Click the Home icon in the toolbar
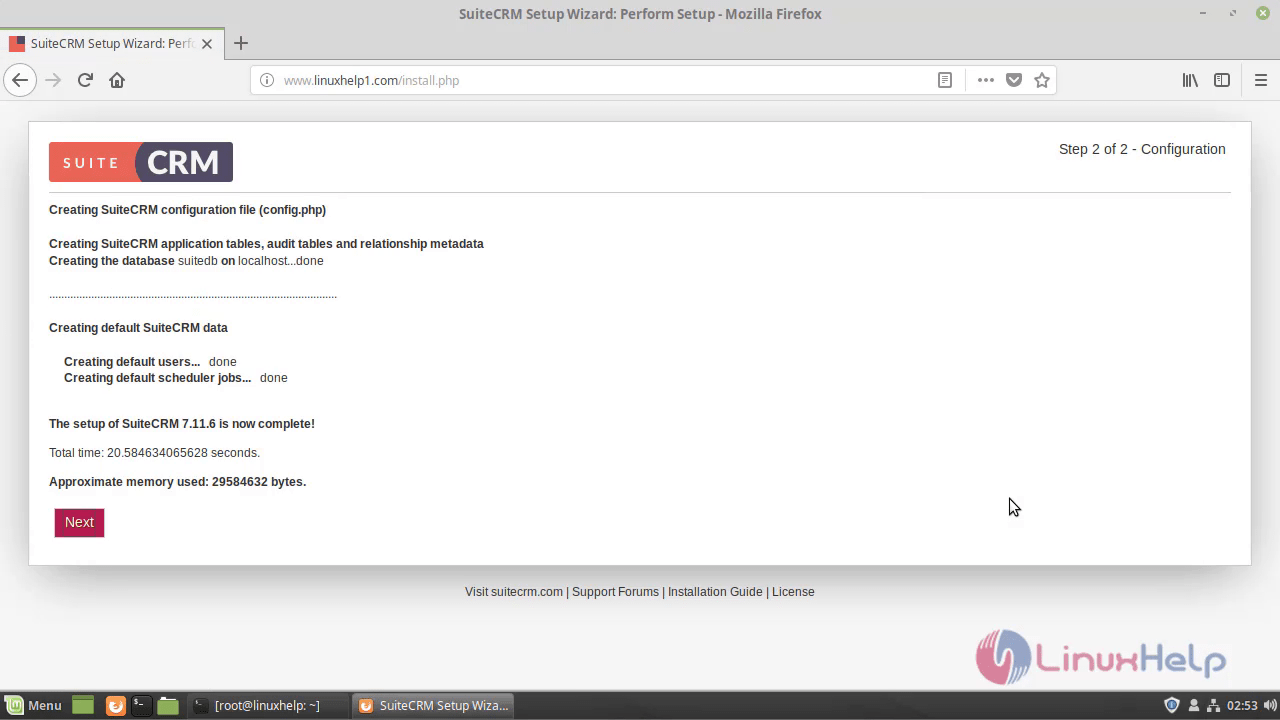Image resolution: width=1280 pixels, height=720 pixels. (118, 80)
